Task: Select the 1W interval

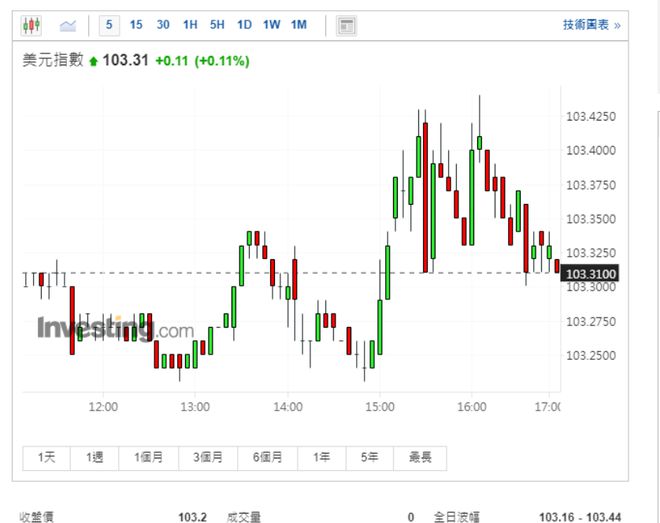Action: coord(271,25)
